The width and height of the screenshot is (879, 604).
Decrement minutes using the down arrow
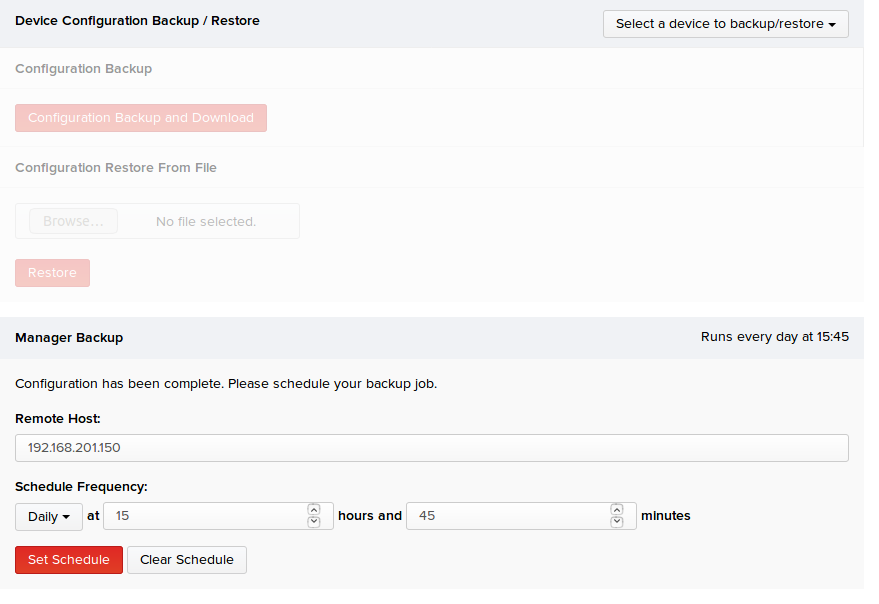(x=617, y=522)
